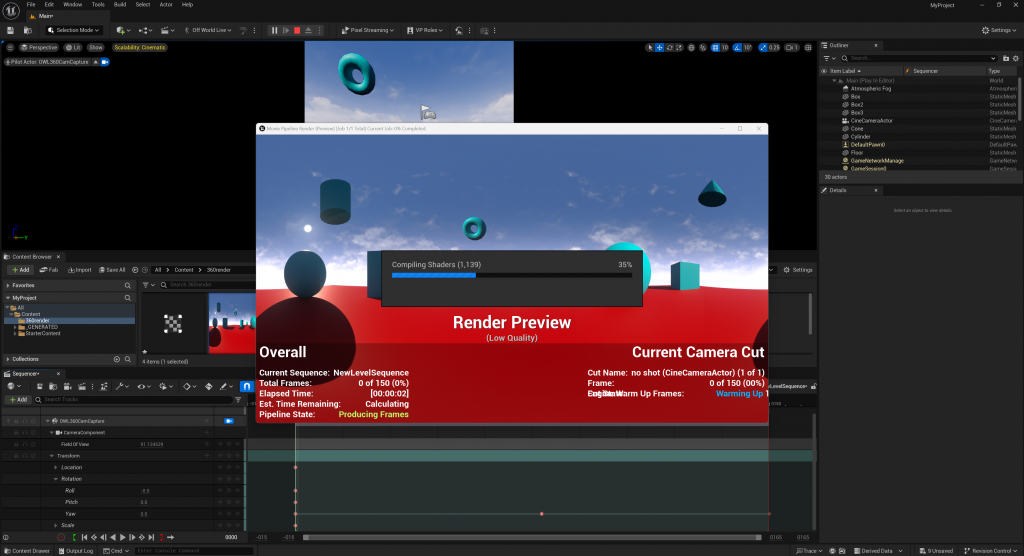Viewport: 1024px width, 556px height.
Task: Open Sequencer view options eye menu
Action: (x=143, y=387)
